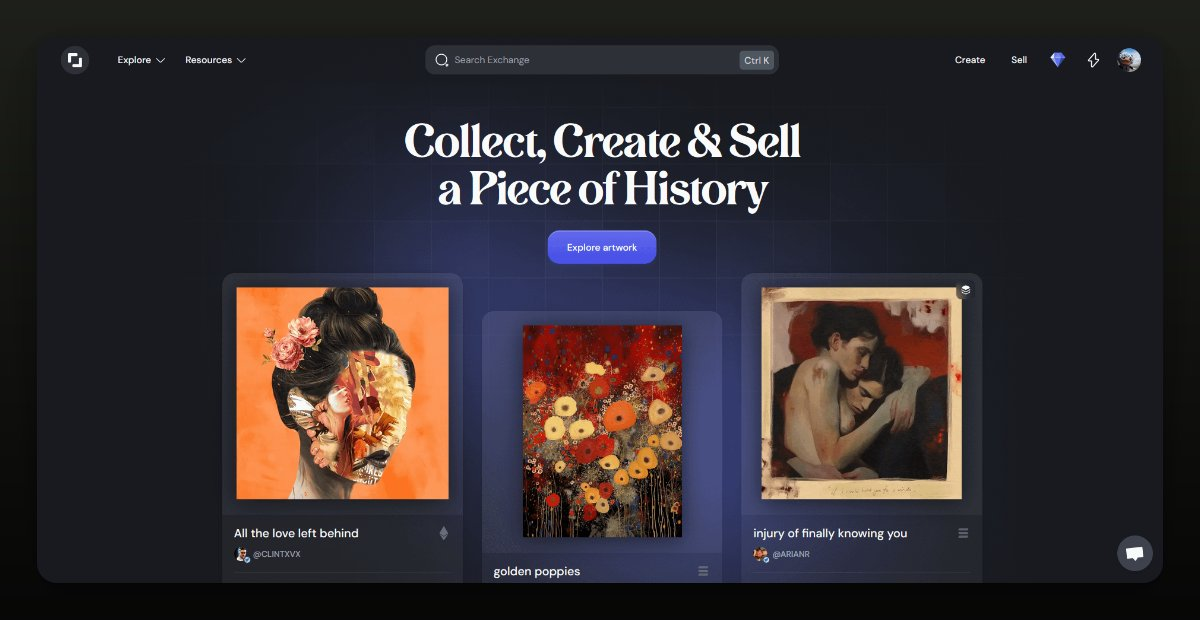1200x620 pixels.
Task: Click the Exchange logo icon in navbar
Action: pyautogui.click(x=75, y=60)
